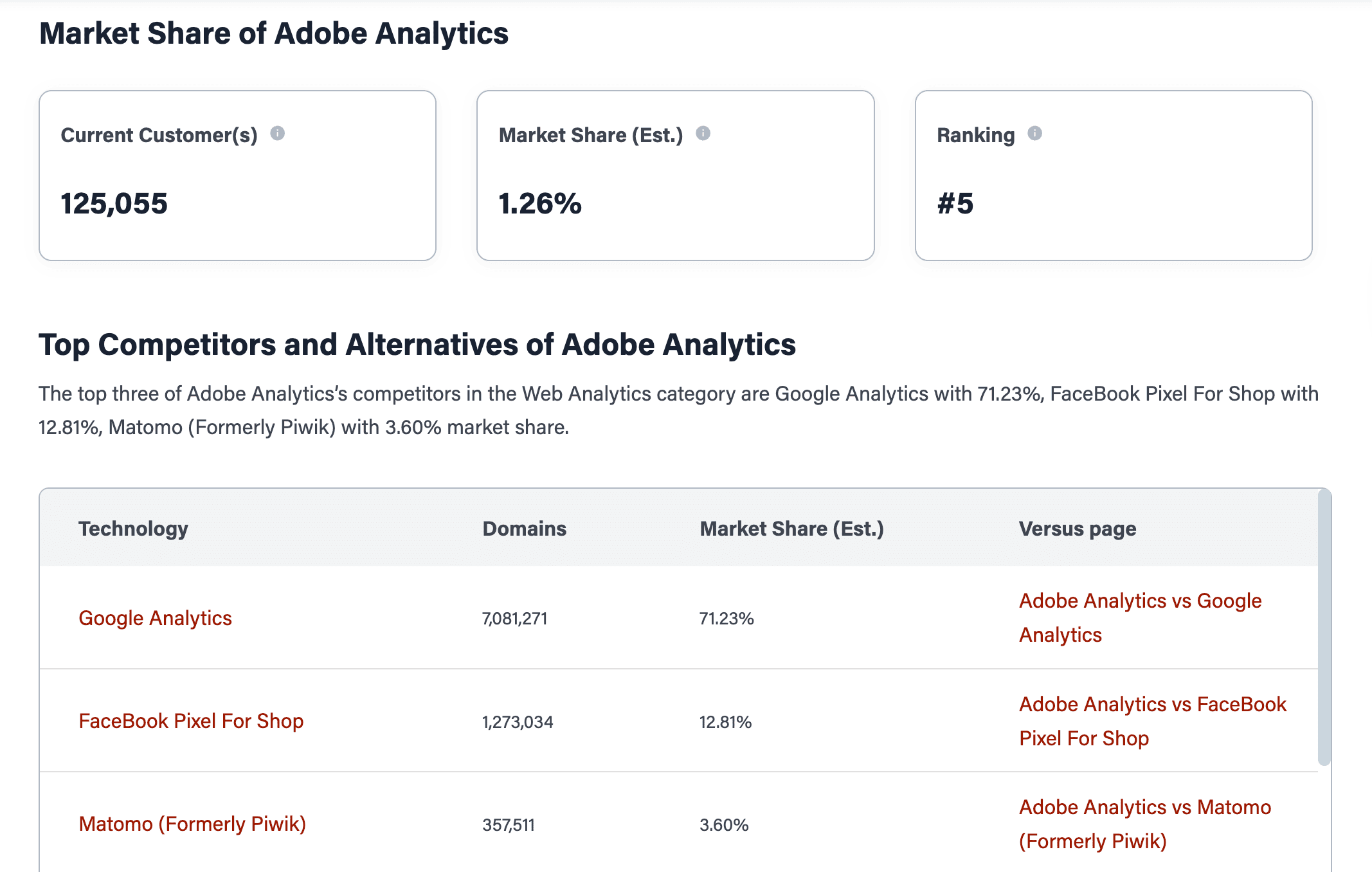This screenshot has height=872, width=1372.
Task: Click the Technology column header
Action: [x=133, y=529]
